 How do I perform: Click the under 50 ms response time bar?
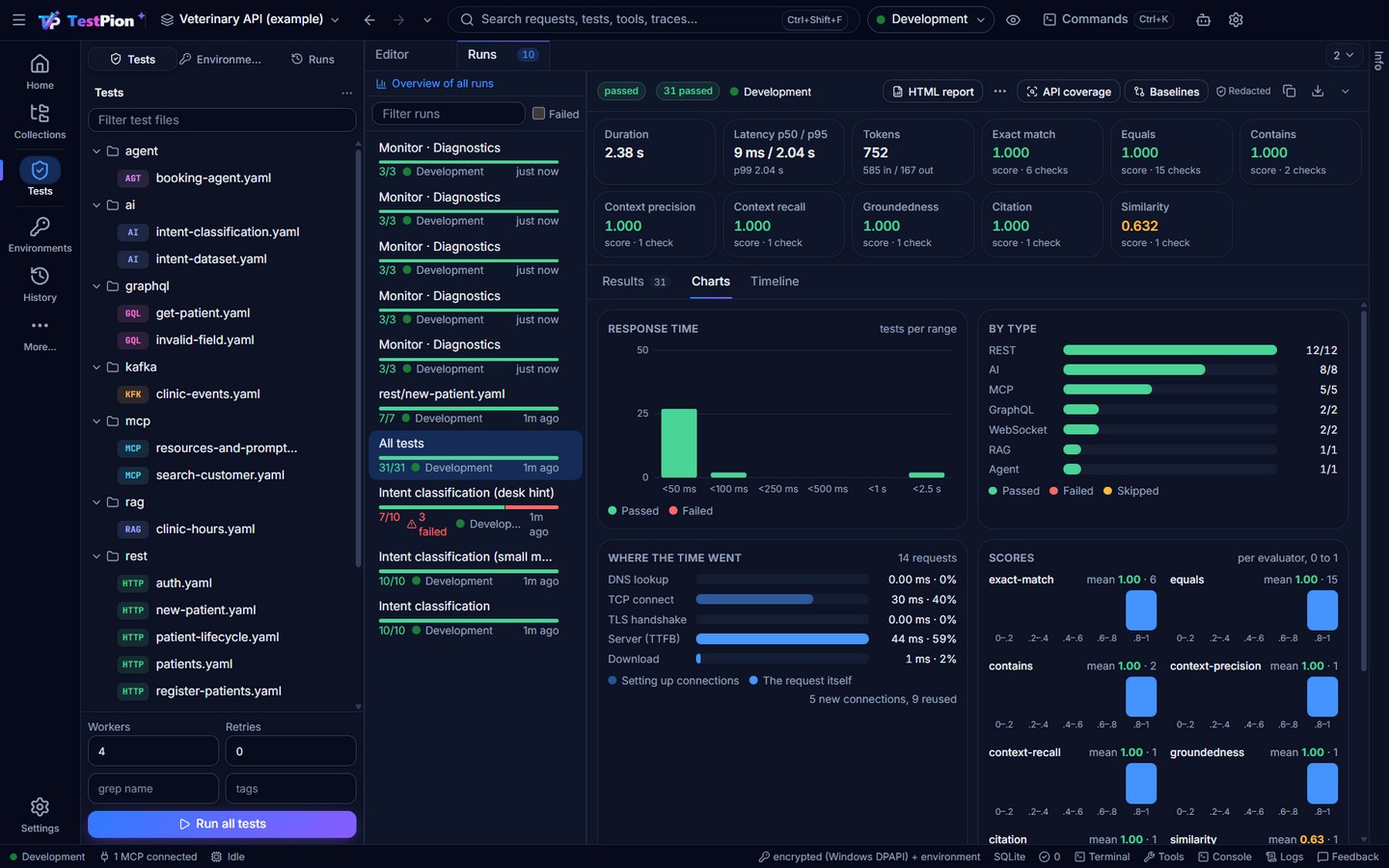pos(679,443)
